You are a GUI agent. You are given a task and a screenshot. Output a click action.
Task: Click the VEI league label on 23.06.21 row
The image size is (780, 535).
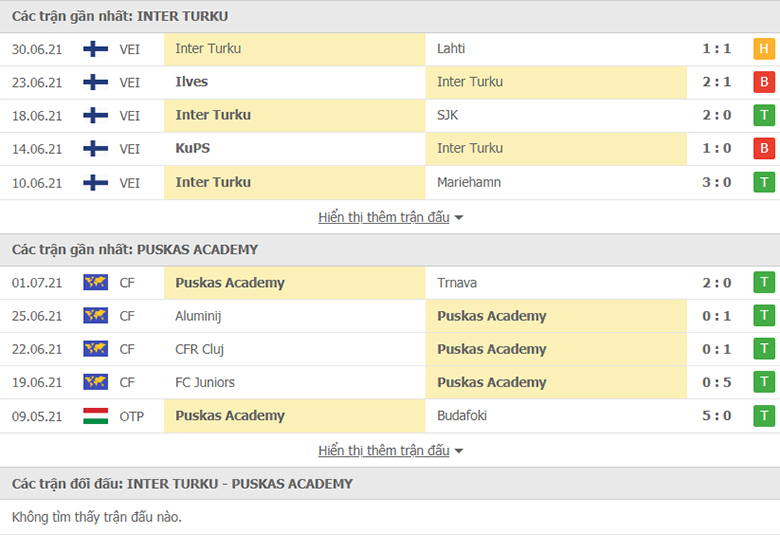tap(129, 82)
